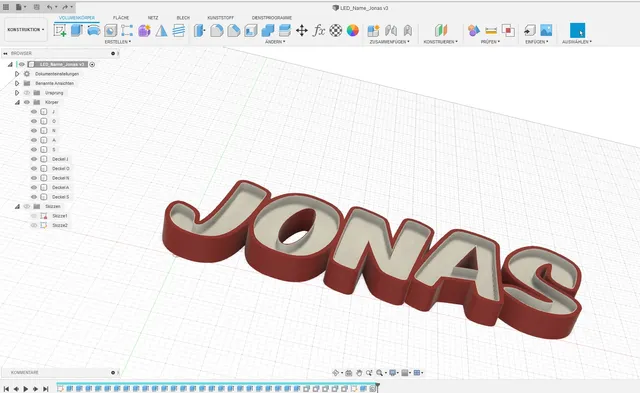This screenshot has width=640, height=393.
Task: Open the data panel grid icon
Action: point(6,7)
